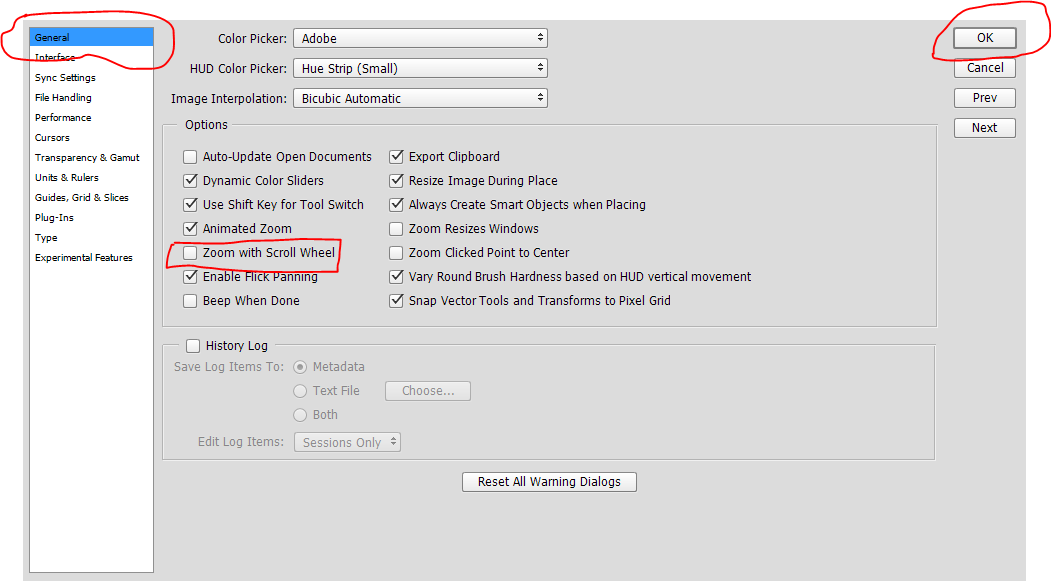Uncheck Dynamic Color Sliders
This screenshot has height=581, width=1051.
(190, 180)
